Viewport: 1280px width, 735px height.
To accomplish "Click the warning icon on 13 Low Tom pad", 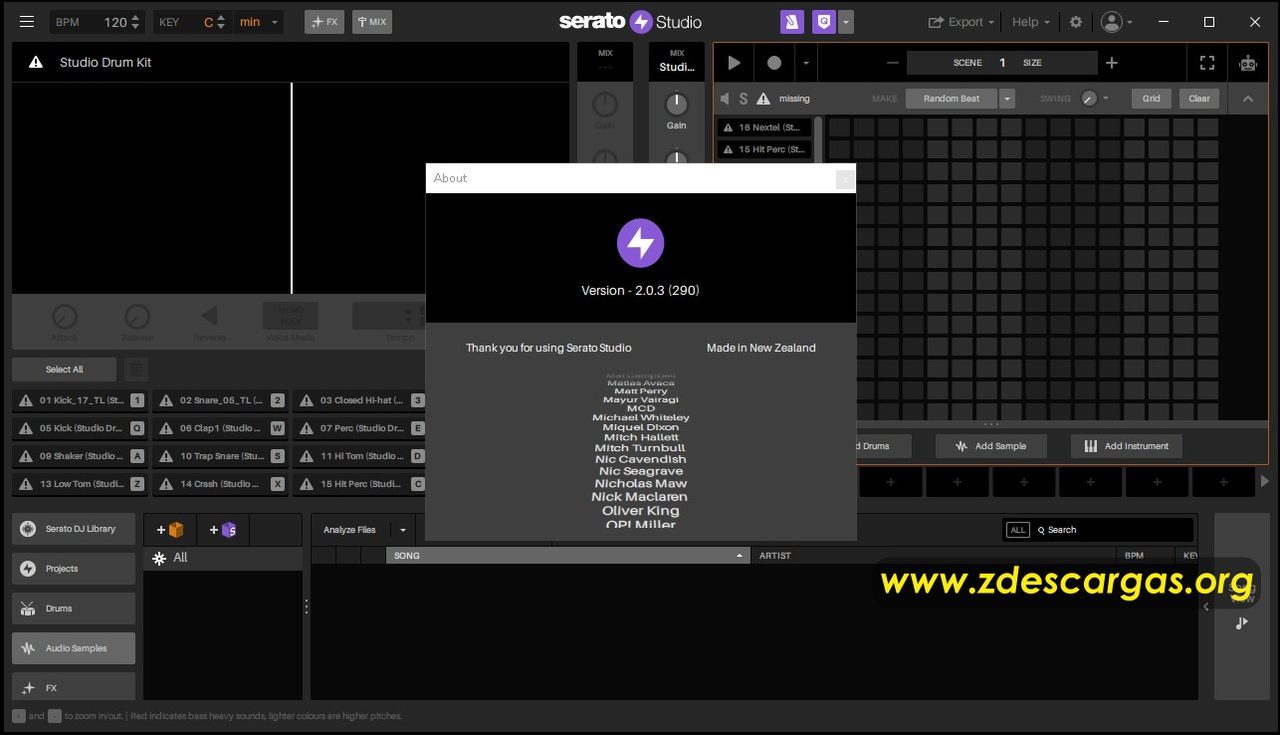I will [x=25, y=484].
